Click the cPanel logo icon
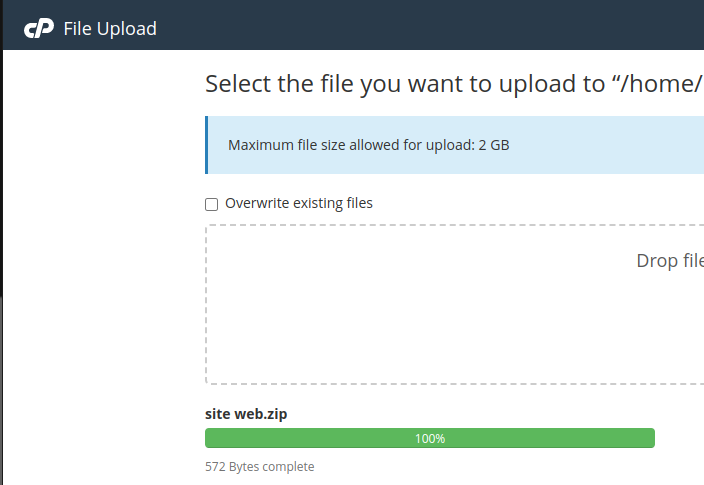This screenshot has width=704, height=485. [38, 29]
